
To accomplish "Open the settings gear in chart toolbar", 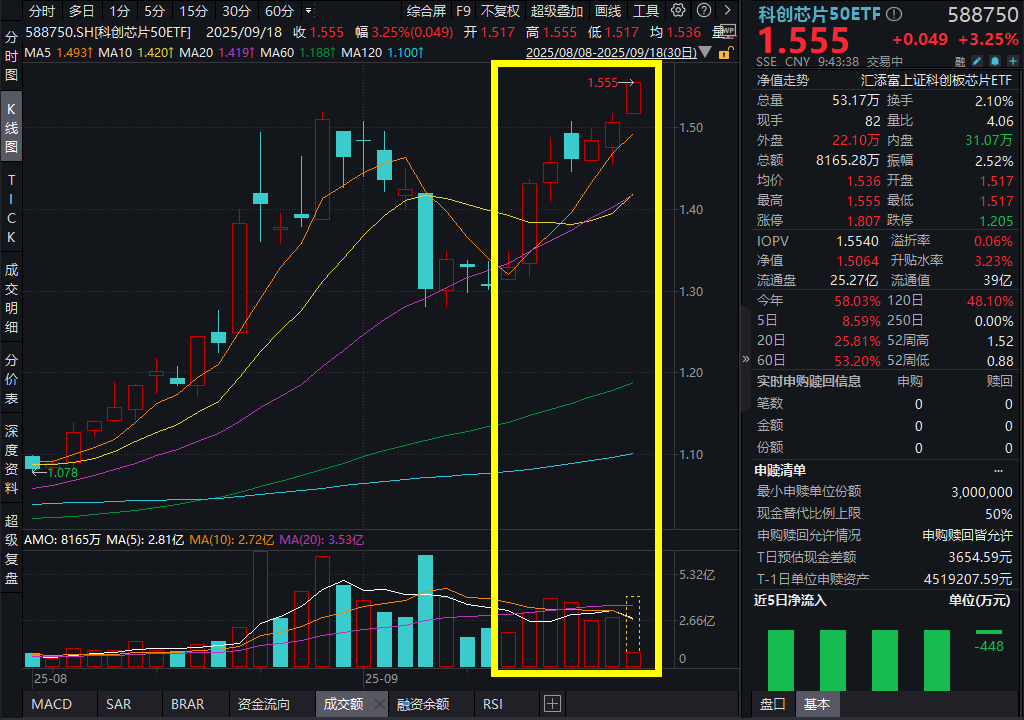I will point(680,11).
